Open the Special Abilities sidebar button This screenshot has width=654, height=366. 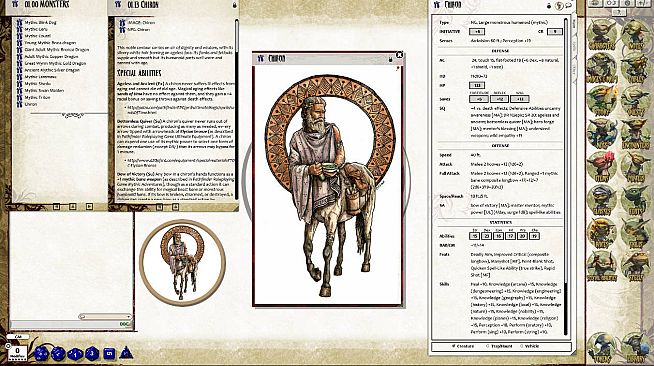(x=601, y=267)
